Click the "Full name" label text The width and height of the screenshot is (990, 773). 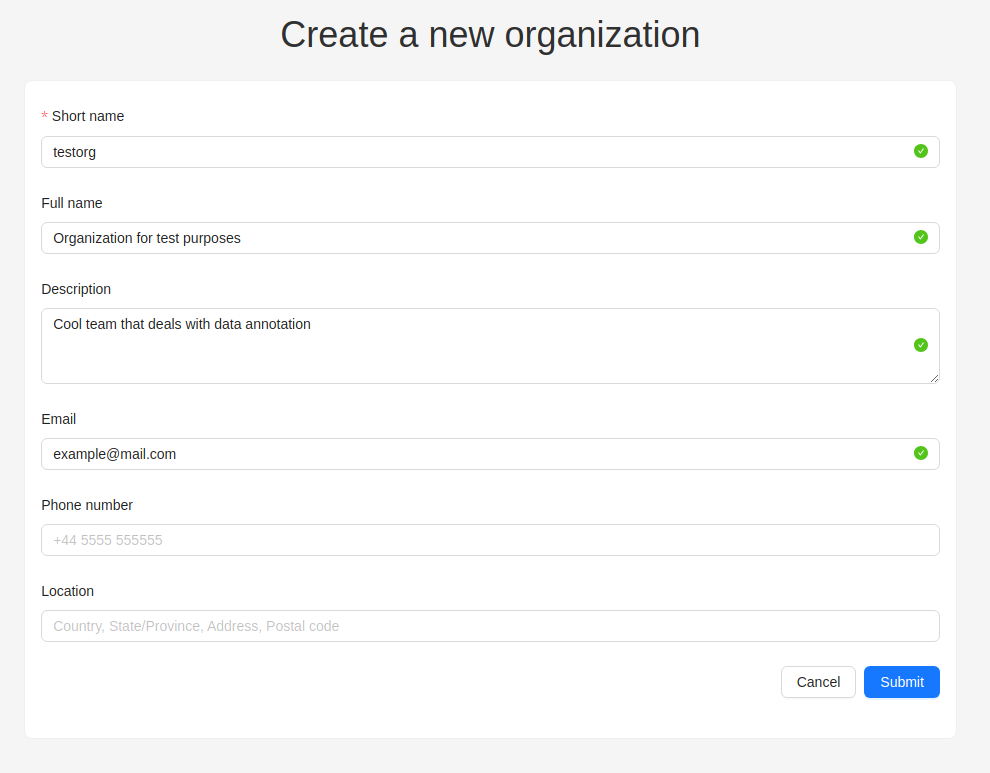click(x=72, y=203)
